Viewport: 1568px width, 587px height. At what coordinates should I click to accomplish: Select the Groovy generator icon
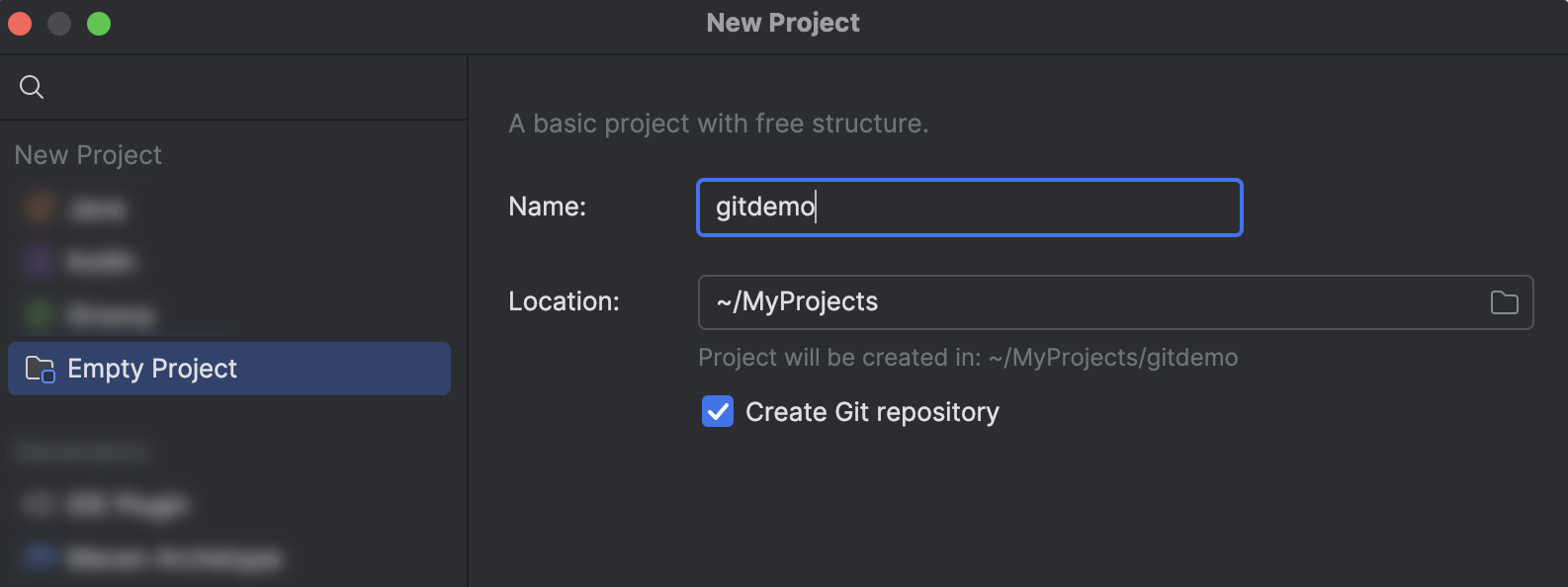point(40,314)
